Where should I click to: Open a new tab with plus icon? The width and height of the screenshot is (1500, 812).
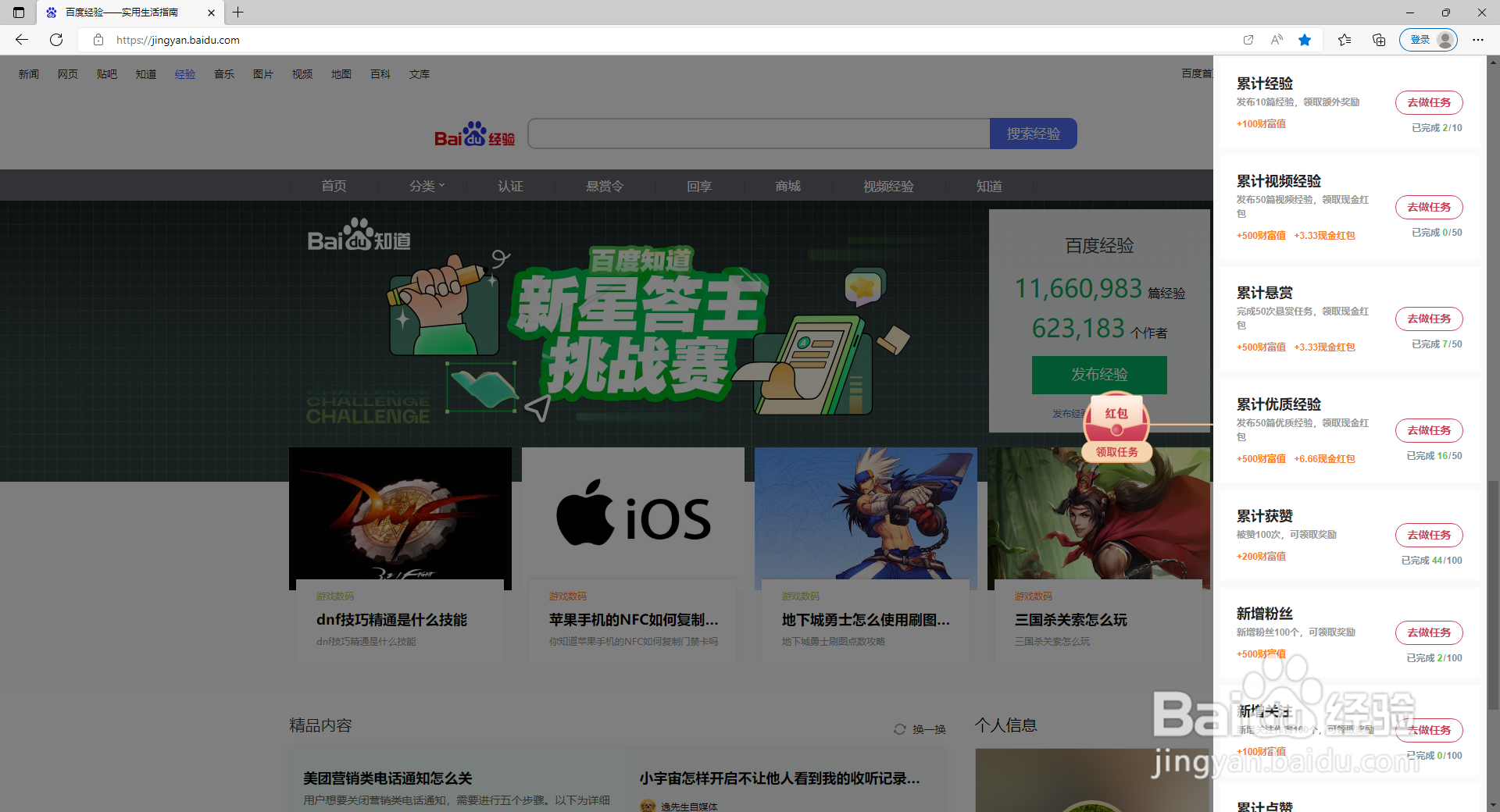tap(238, 12)
